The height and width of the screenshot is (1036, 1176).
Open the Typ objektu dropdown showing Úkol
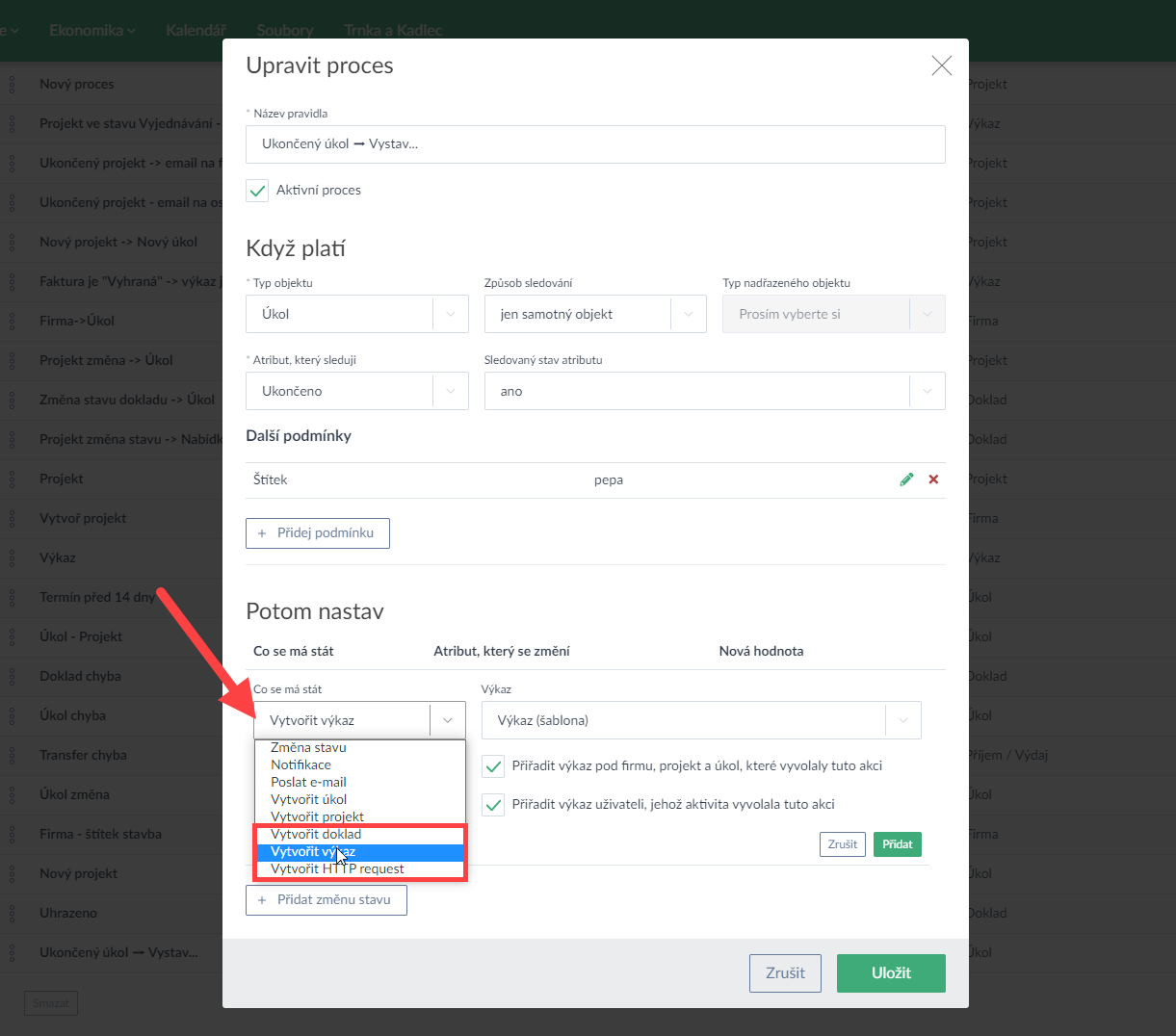357,314
